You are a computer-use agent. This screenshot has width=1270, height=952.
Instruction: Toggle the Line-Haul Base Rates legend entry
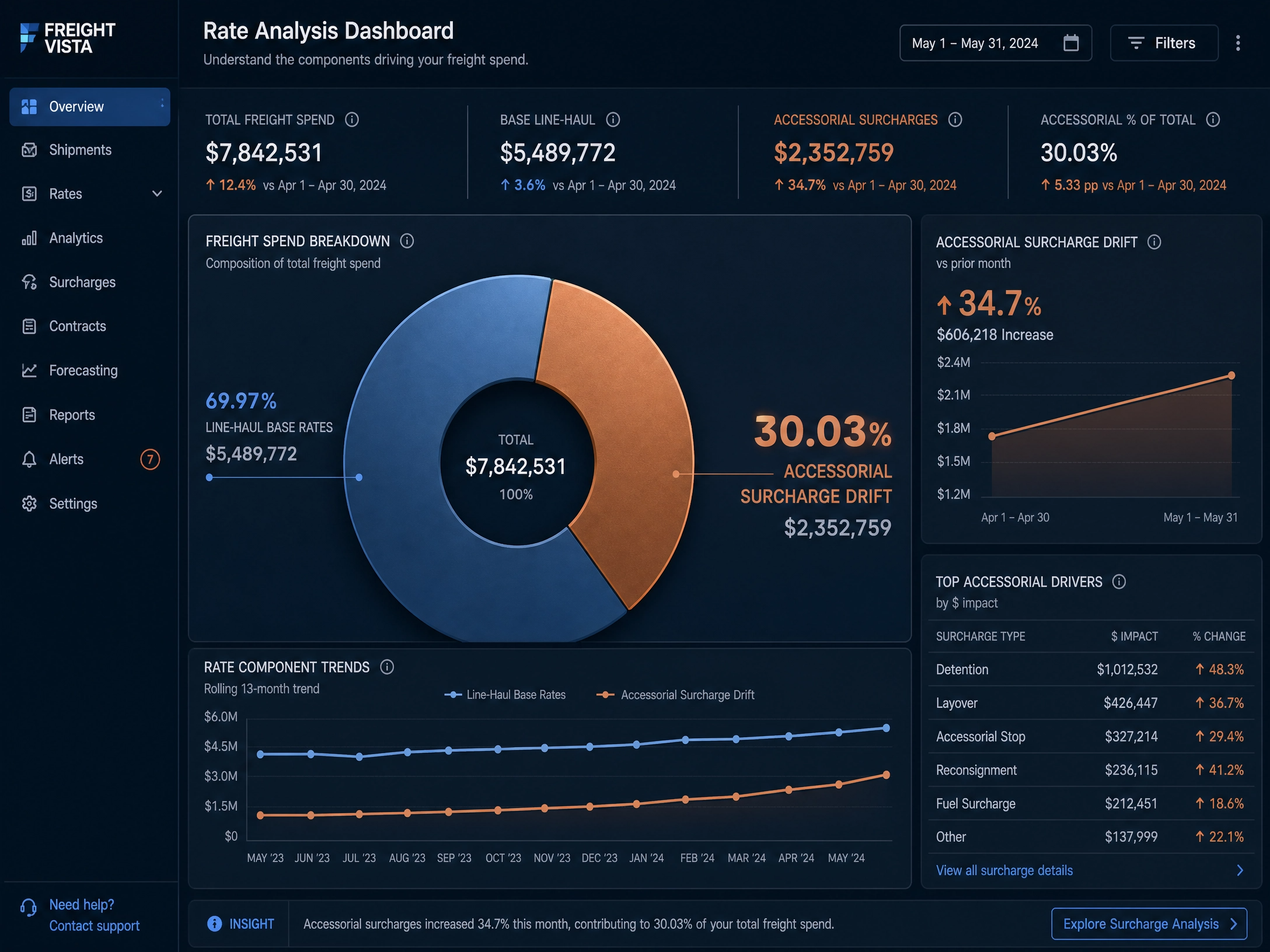tap(505, 695)
